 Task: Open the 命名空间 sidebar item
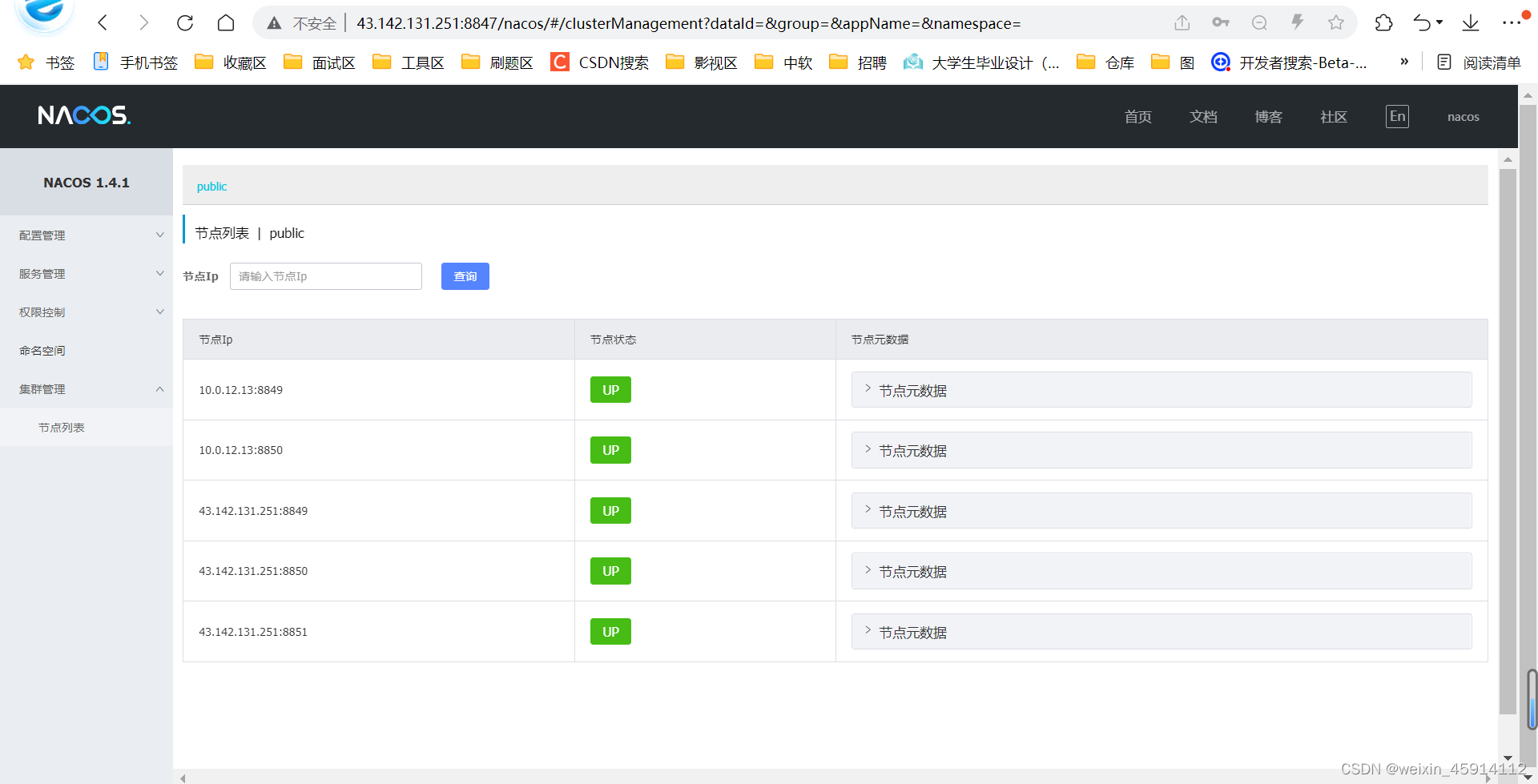tap(87, 351)
